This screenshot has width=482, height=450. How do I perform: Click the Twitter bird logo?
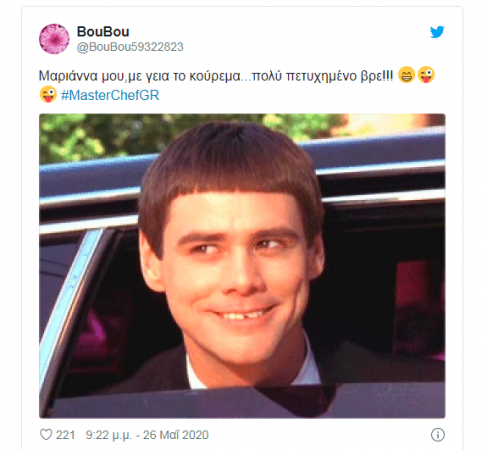tap(437, 32)
